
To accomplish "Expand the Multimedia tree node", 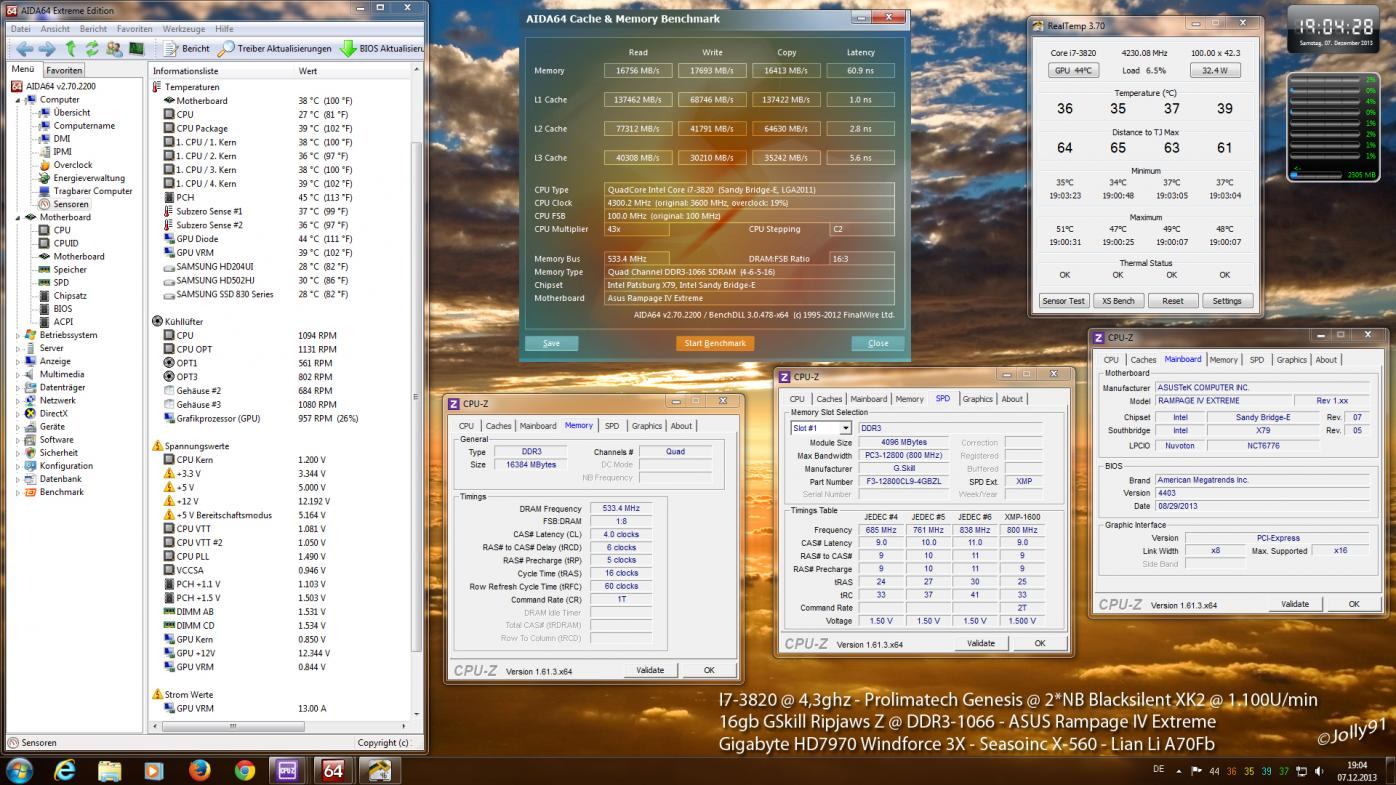I will (18, 374).
